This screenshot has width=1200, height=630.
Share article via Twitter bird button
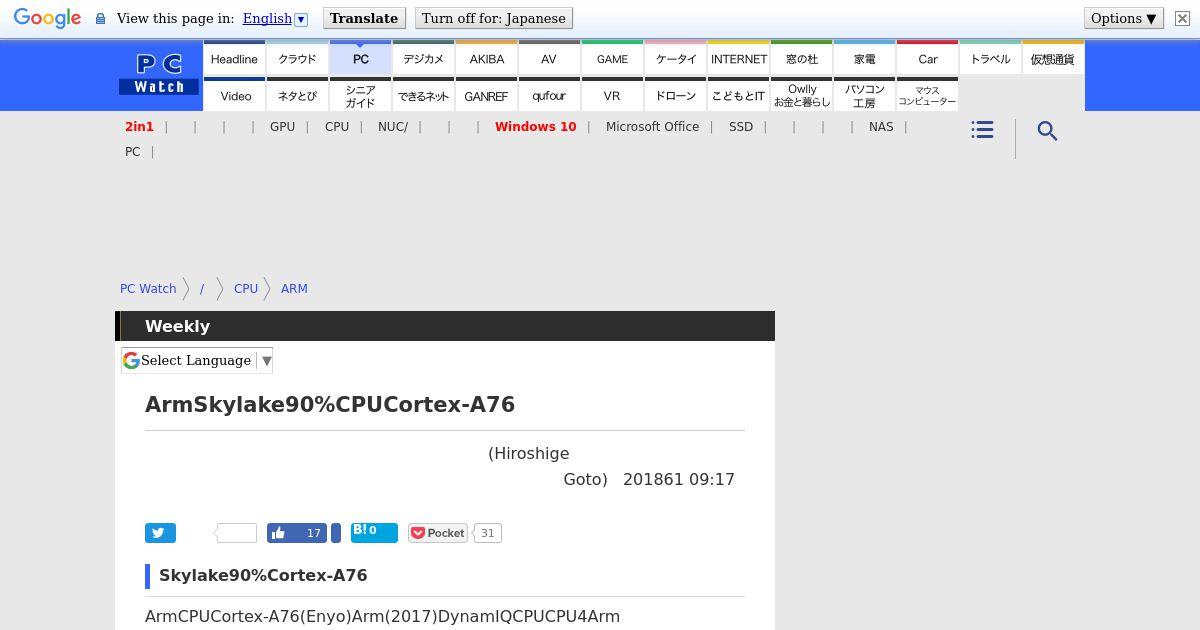160,533
